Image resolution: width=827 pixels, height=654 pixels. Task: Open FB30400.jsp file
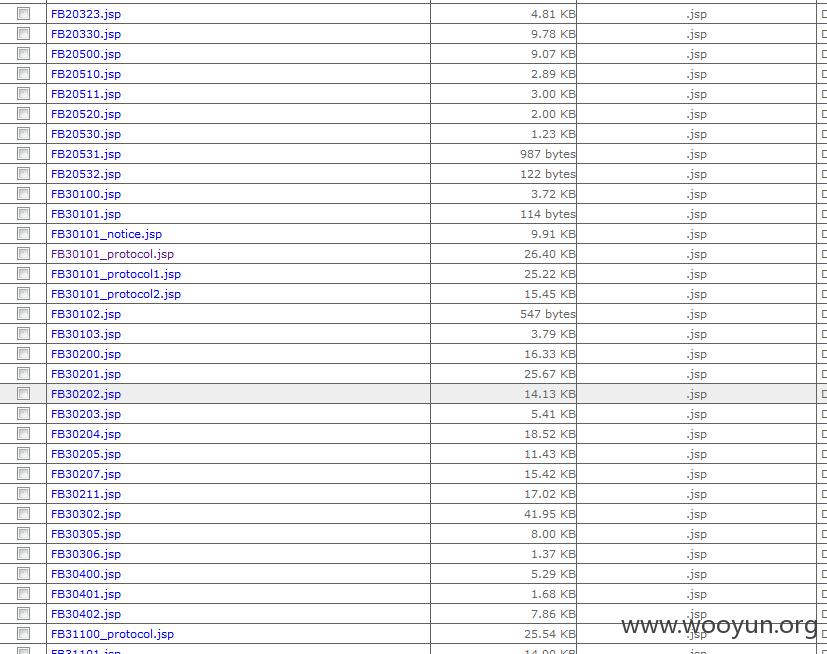click(x=86, y=574)
